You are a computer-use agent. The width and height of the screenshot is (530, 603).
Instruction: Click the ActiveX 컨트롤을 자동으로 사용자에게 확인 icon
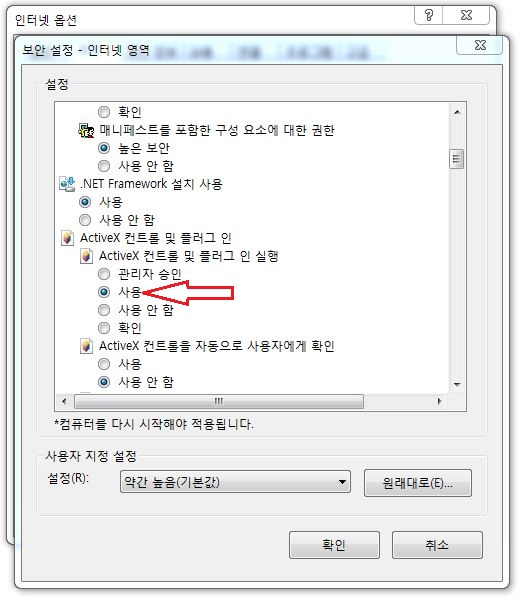coord(86,346)
